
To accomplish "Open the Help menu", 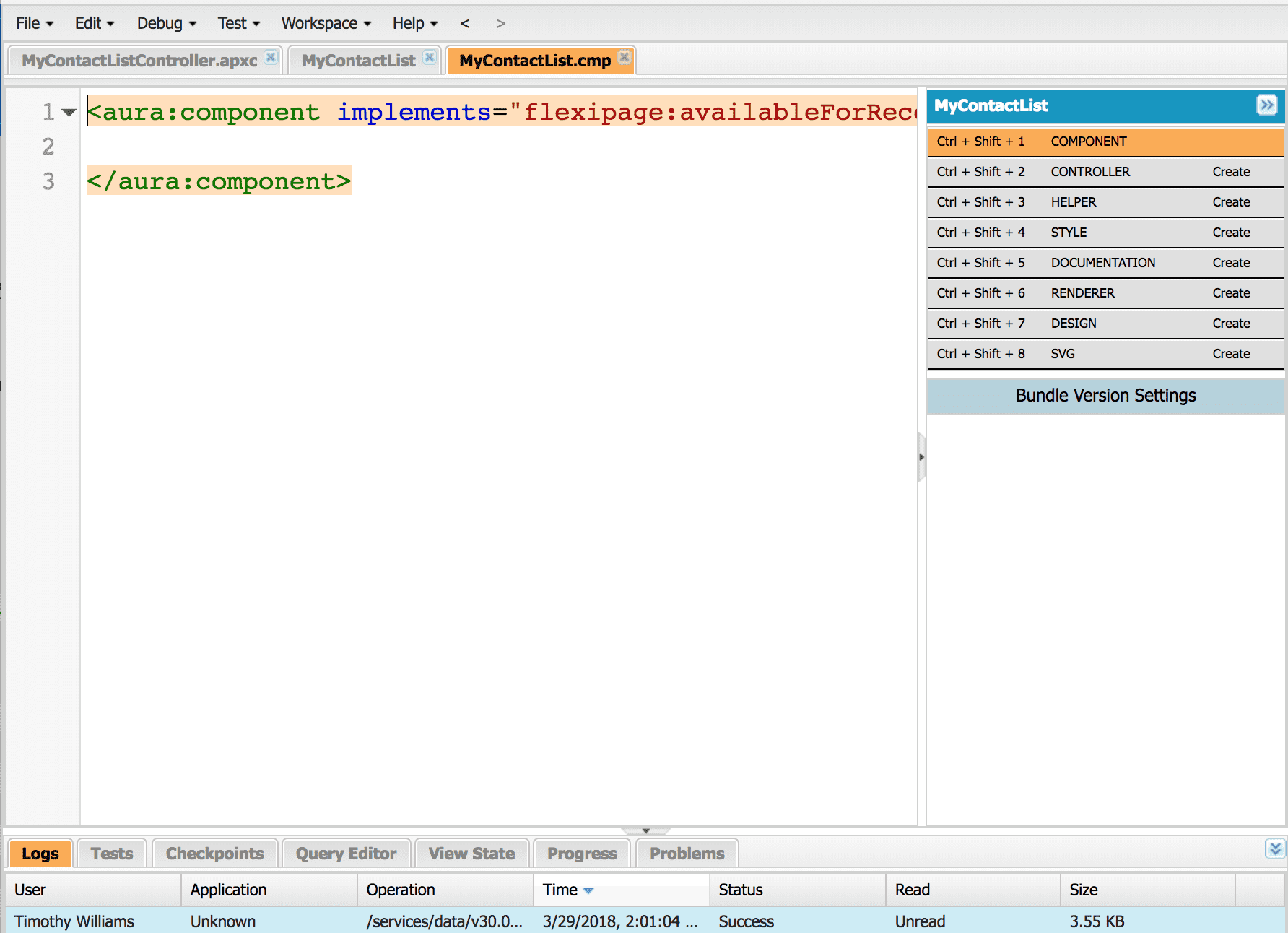I will (415, 24).
